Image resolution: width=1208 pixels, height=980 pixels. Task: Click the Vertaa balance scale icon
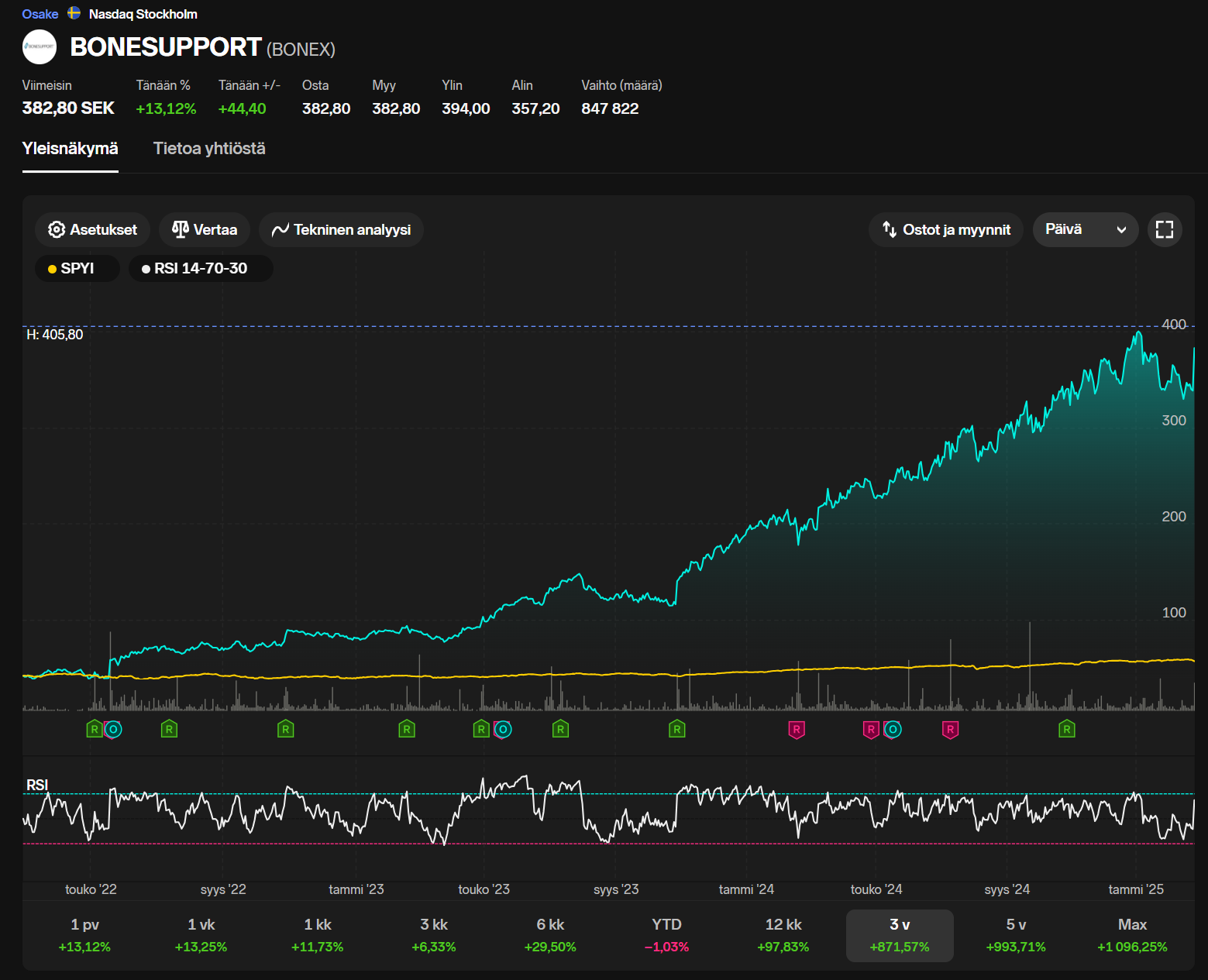pos(181,229)
